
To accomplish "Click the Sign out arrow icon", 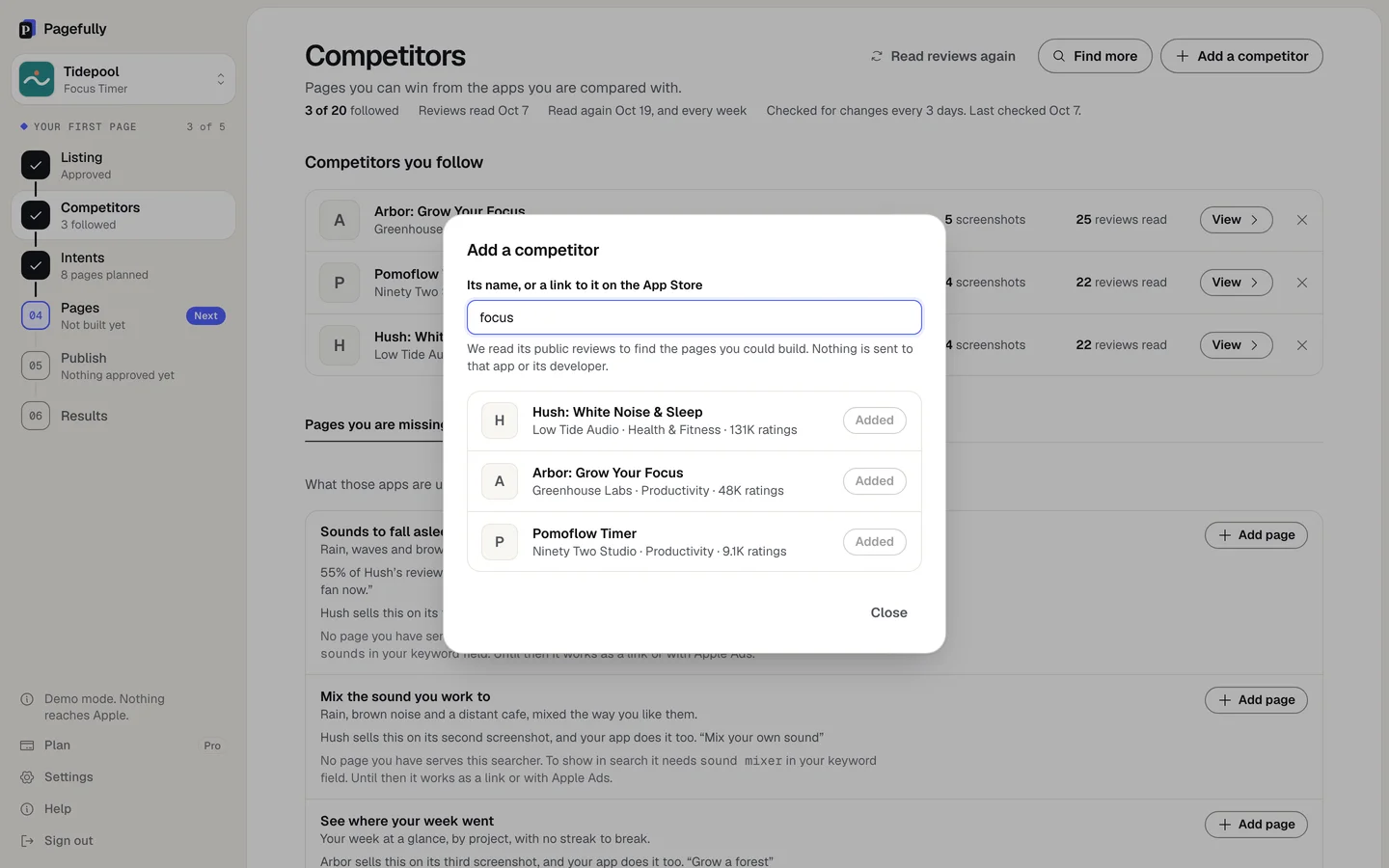I will point(27,841).
